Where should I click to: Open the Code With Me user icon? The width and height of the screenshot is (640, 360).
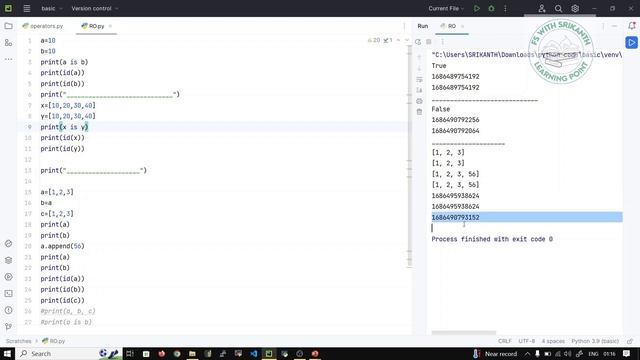(542, 8)
